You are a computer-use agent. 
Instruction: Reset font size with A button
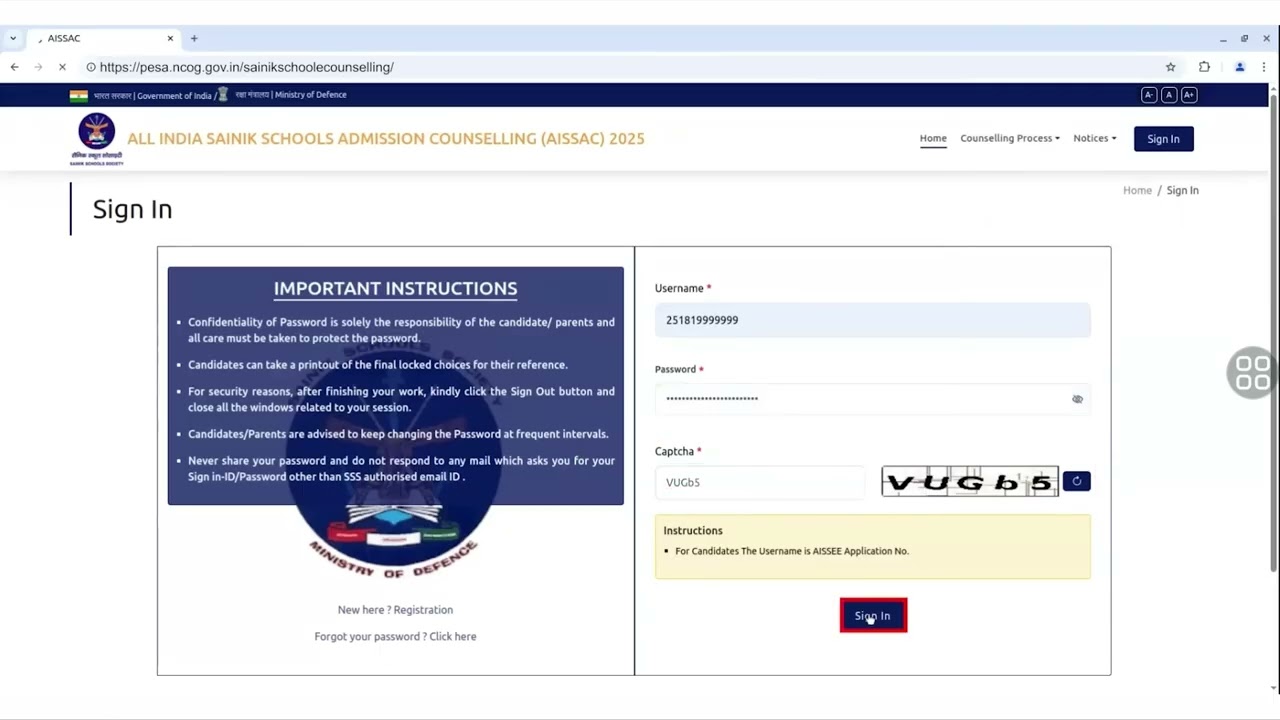coord(1168,95)
